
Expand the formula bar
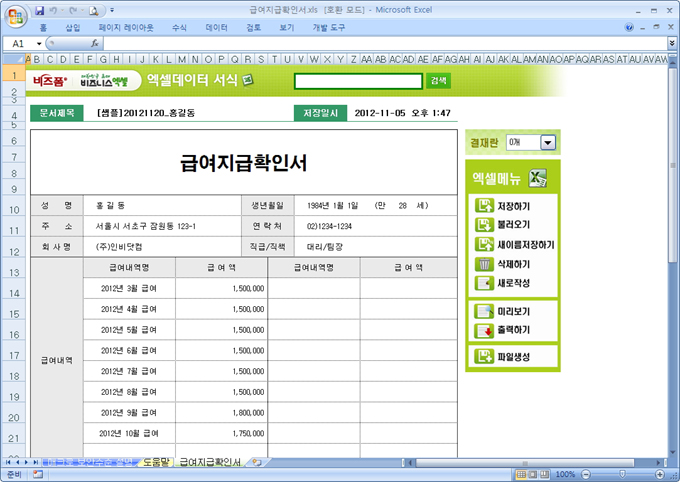[672, 43]
